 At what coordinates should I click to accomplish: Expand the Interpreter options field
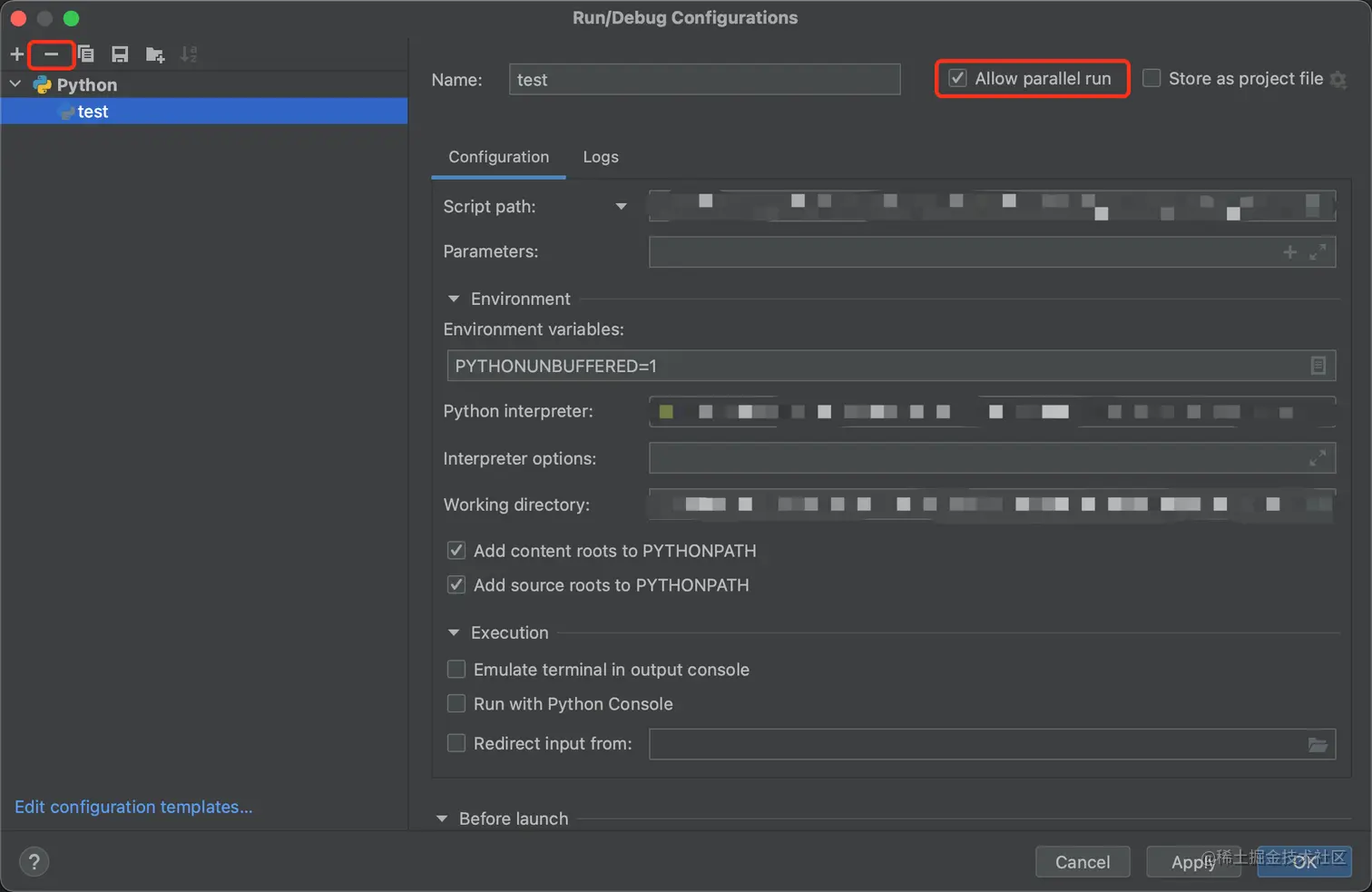[x=1318, y=458]
